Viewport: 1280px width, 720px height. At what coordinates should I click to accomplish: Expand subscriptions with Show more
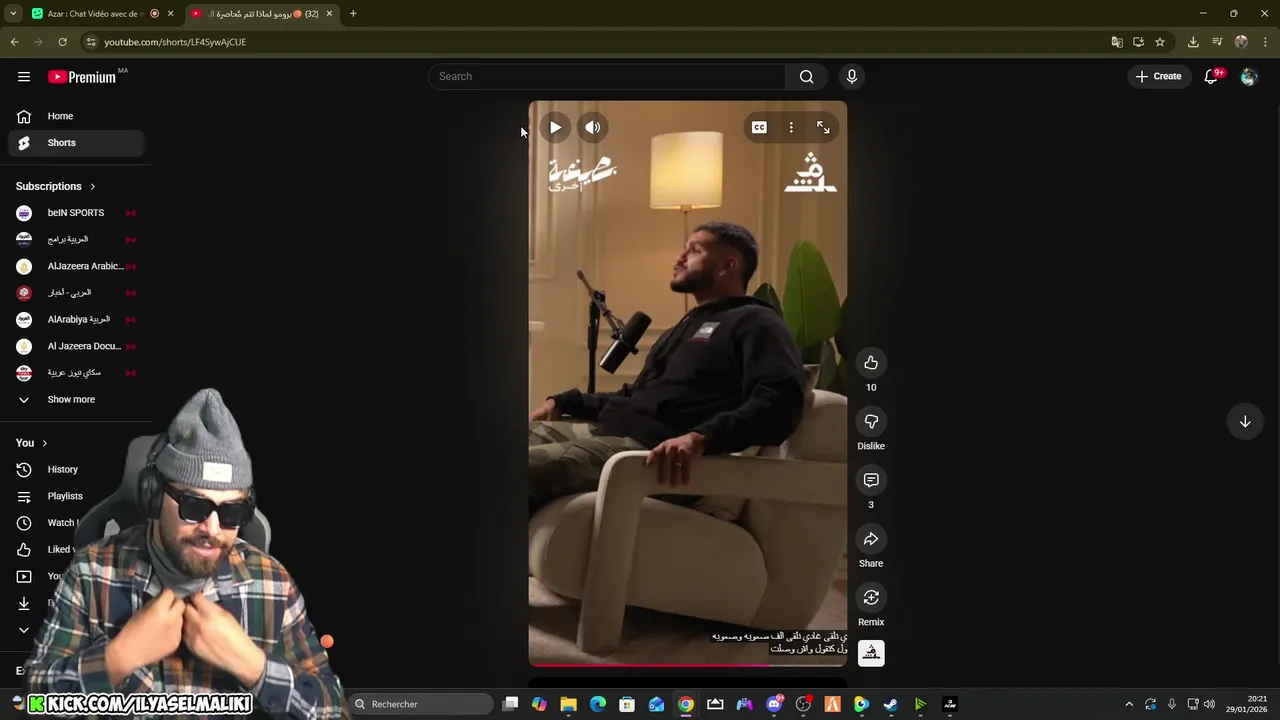click(x=76, y=399)
